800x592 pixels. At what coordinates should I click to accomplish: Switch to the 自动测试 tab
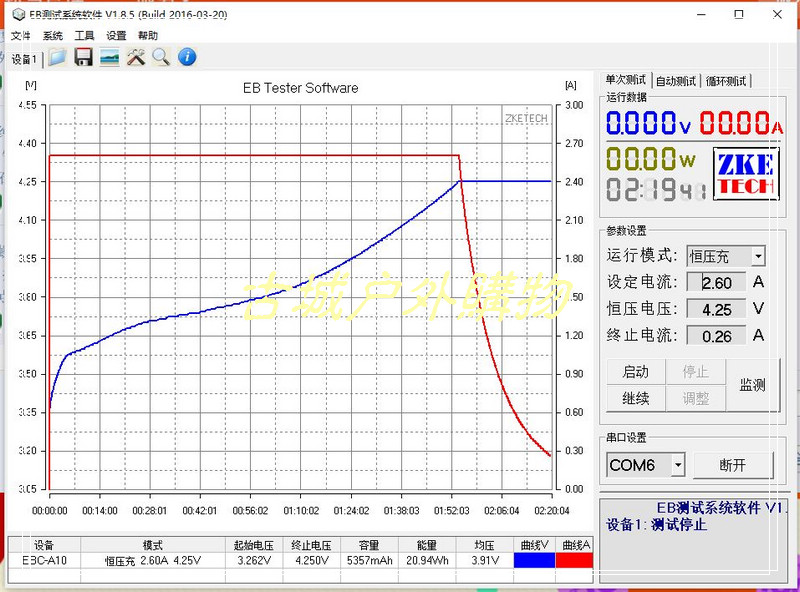[x=676, y=81]
